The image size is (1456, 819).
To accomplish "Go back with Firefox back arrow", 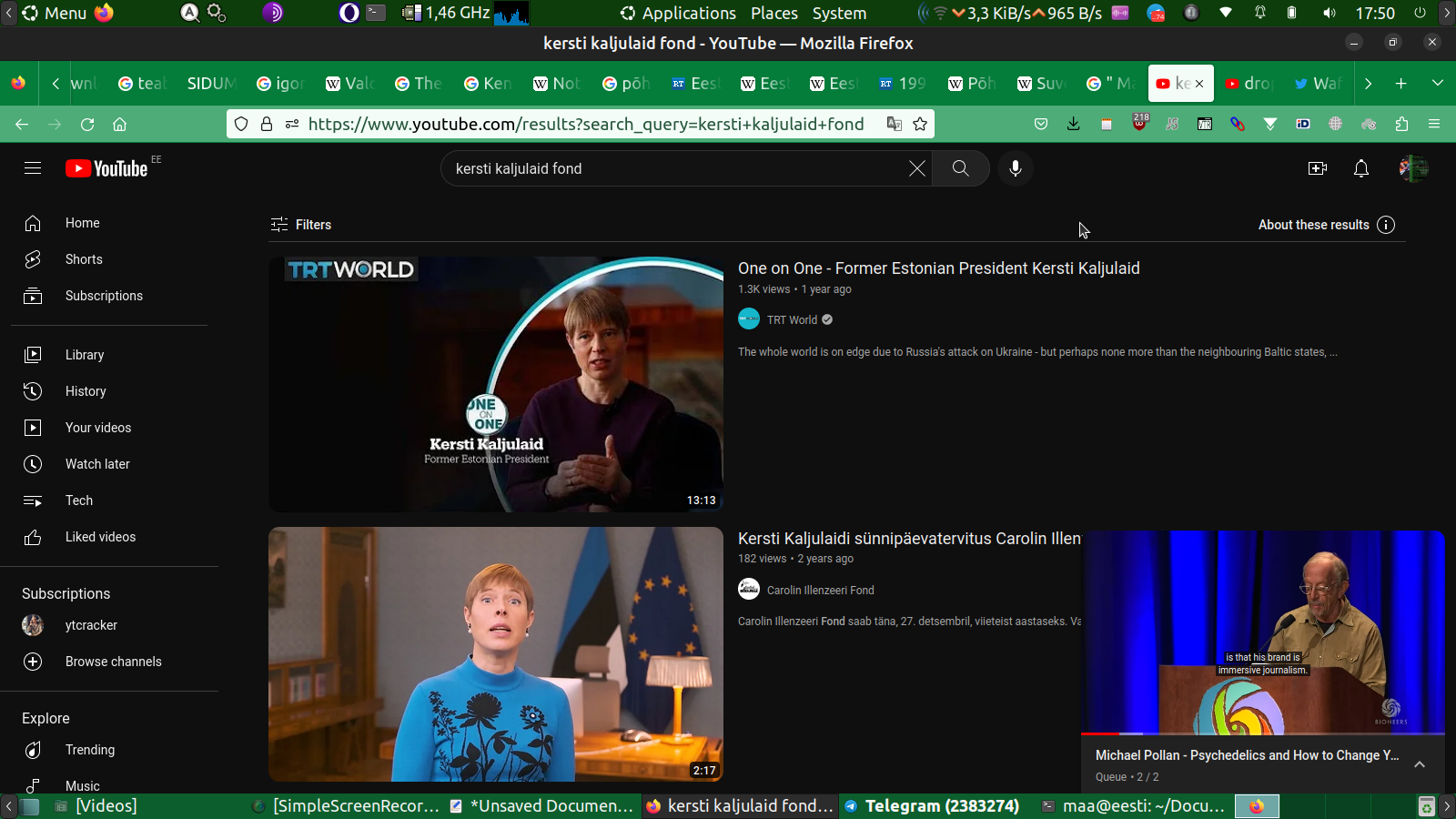I will [x=22, y=124].
